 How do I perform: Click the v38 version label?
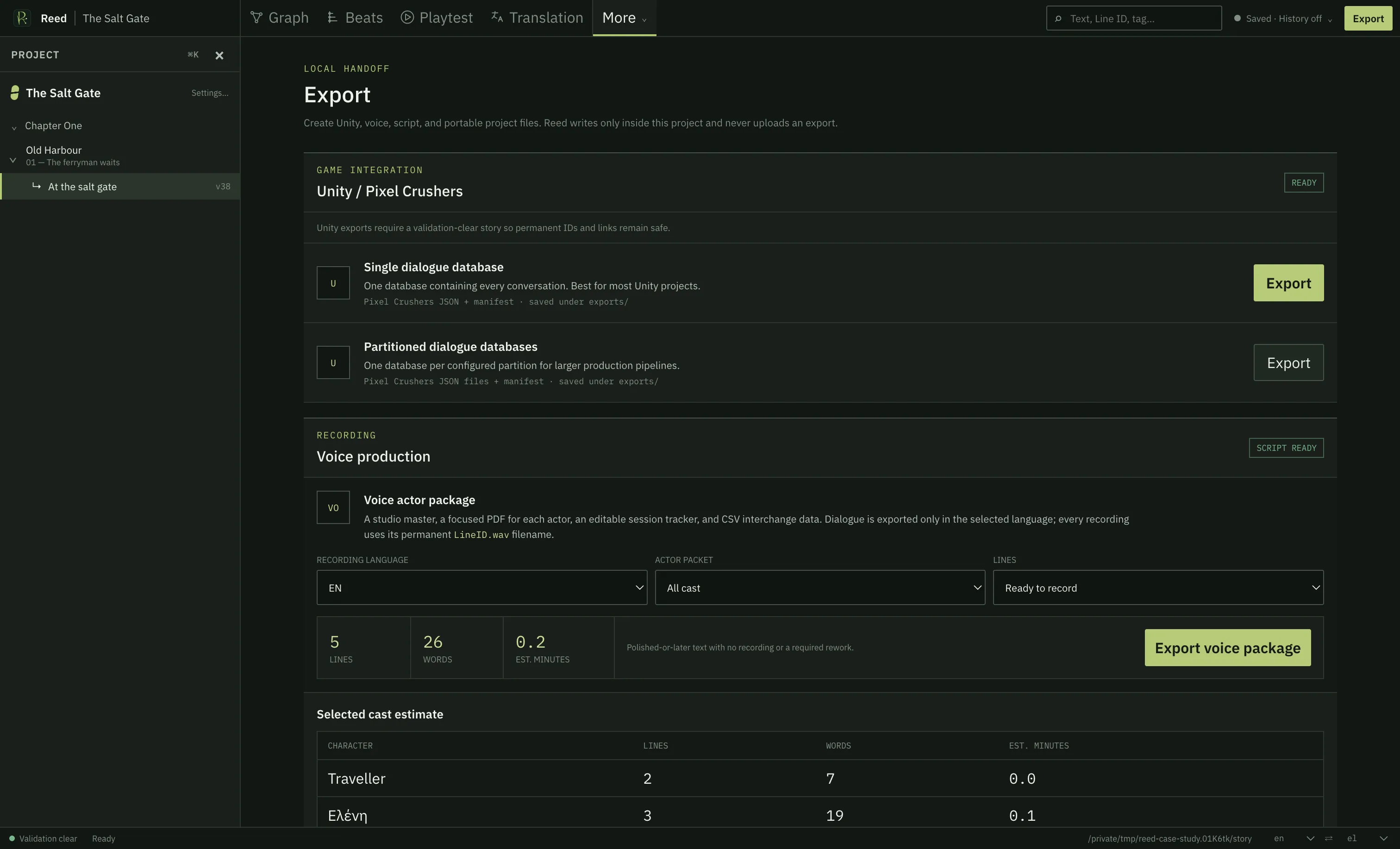coord(223,187)
